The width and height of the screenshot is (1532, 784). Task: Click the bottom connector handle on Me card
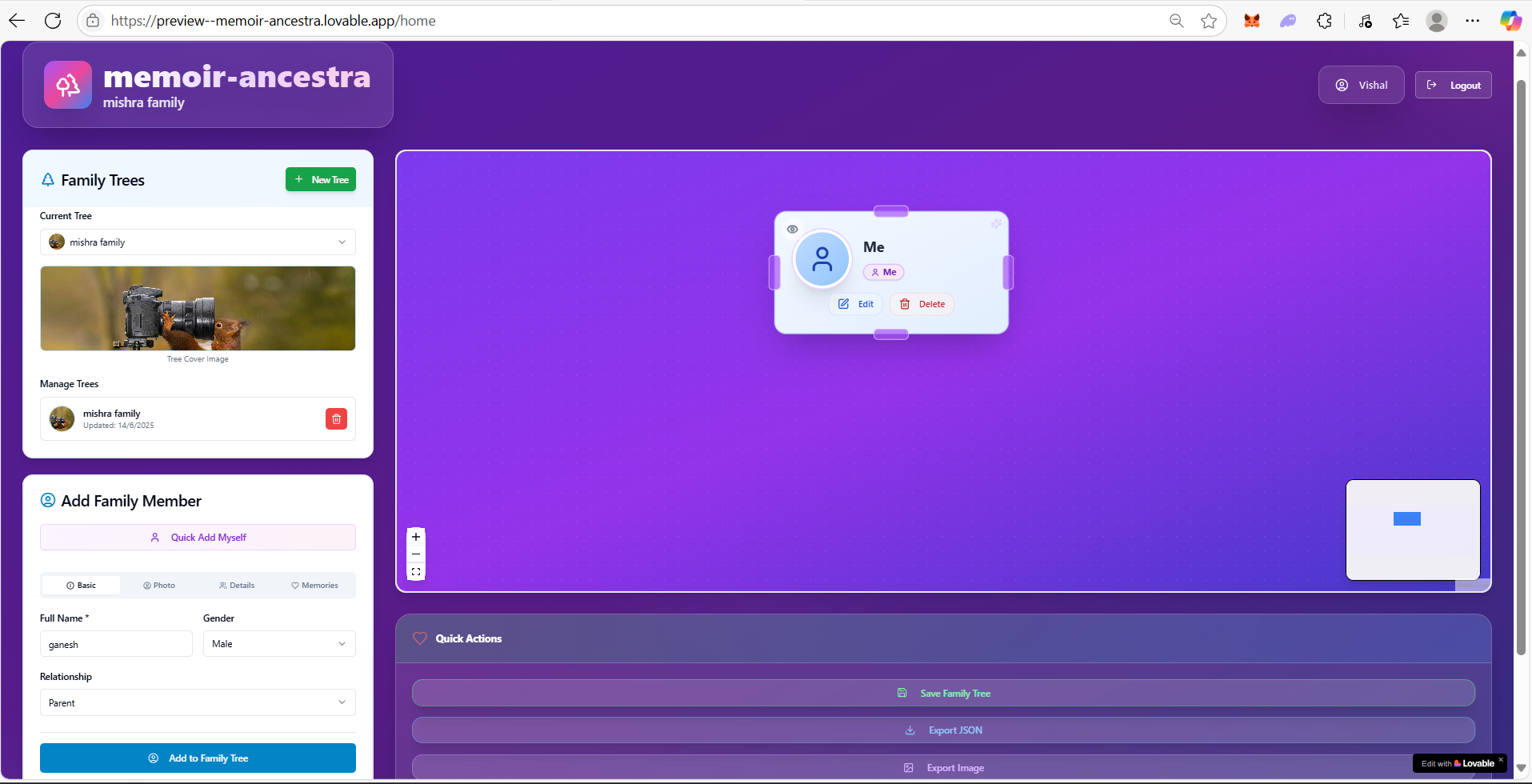click(891, 334)
